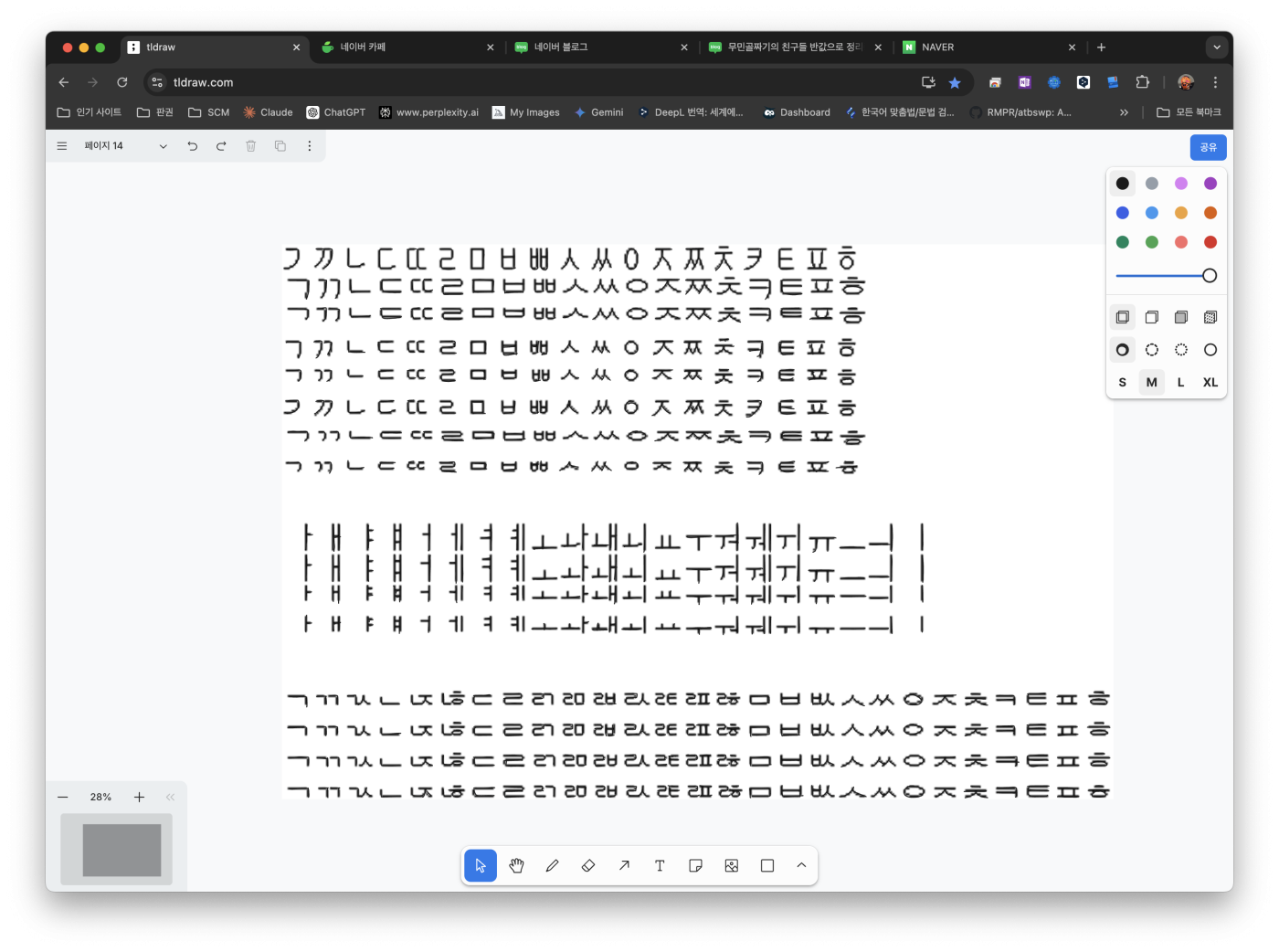The image size is (1279, 952).
Task: Choose the XL size option
Action: [1210, 383]
